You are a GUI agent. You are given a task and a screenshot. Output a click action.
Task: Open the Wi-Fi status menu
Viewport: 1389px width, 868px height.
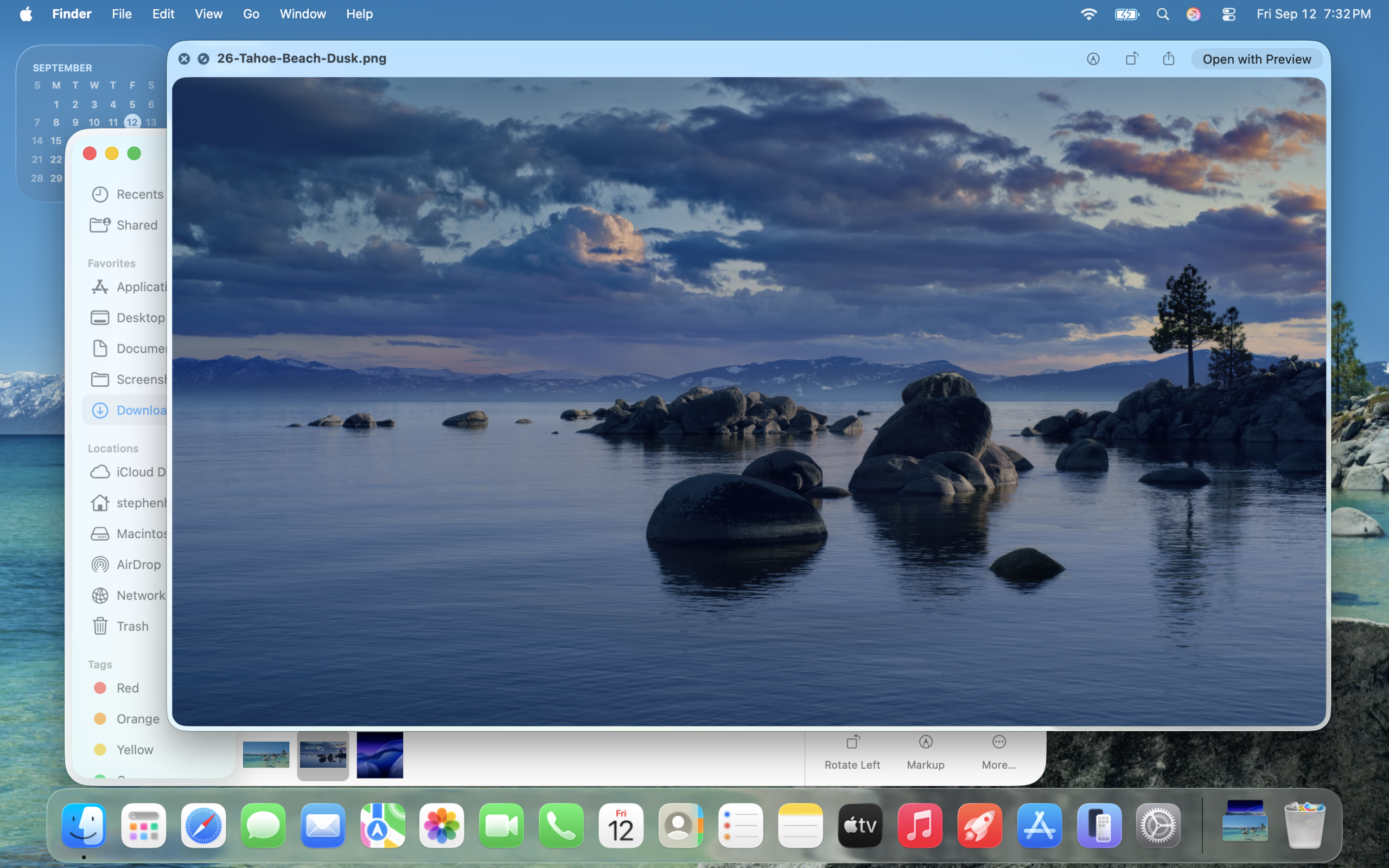1088,14
